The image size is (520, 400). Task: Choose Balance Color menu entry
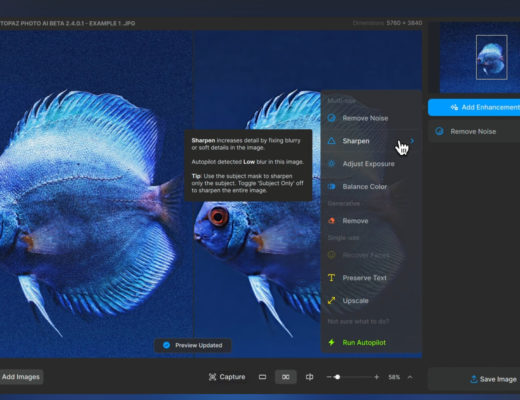[x=371, y=187]
